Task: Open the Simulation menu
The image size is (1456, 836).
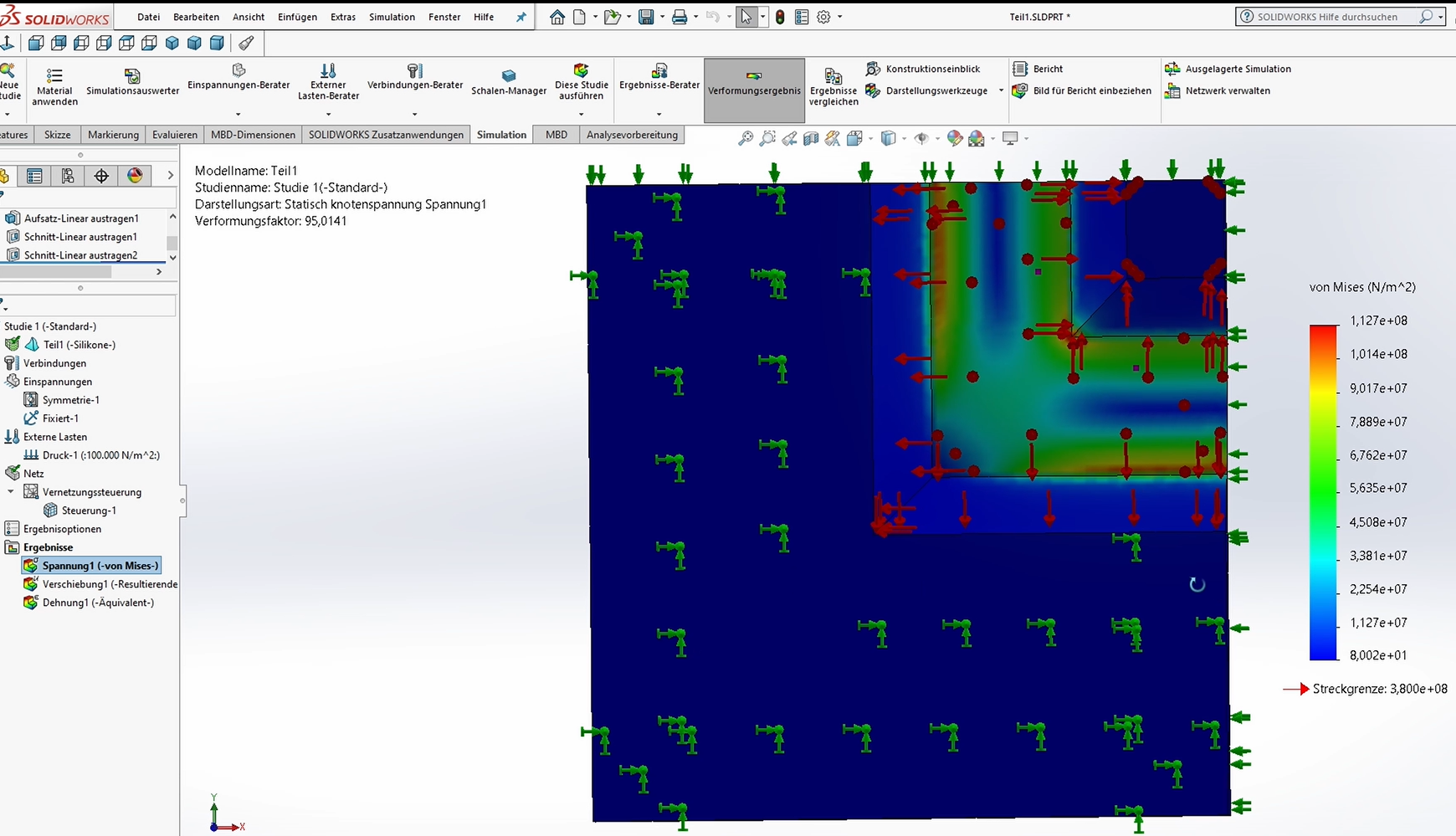Action: pyautogui.click(x=392, y=17)
